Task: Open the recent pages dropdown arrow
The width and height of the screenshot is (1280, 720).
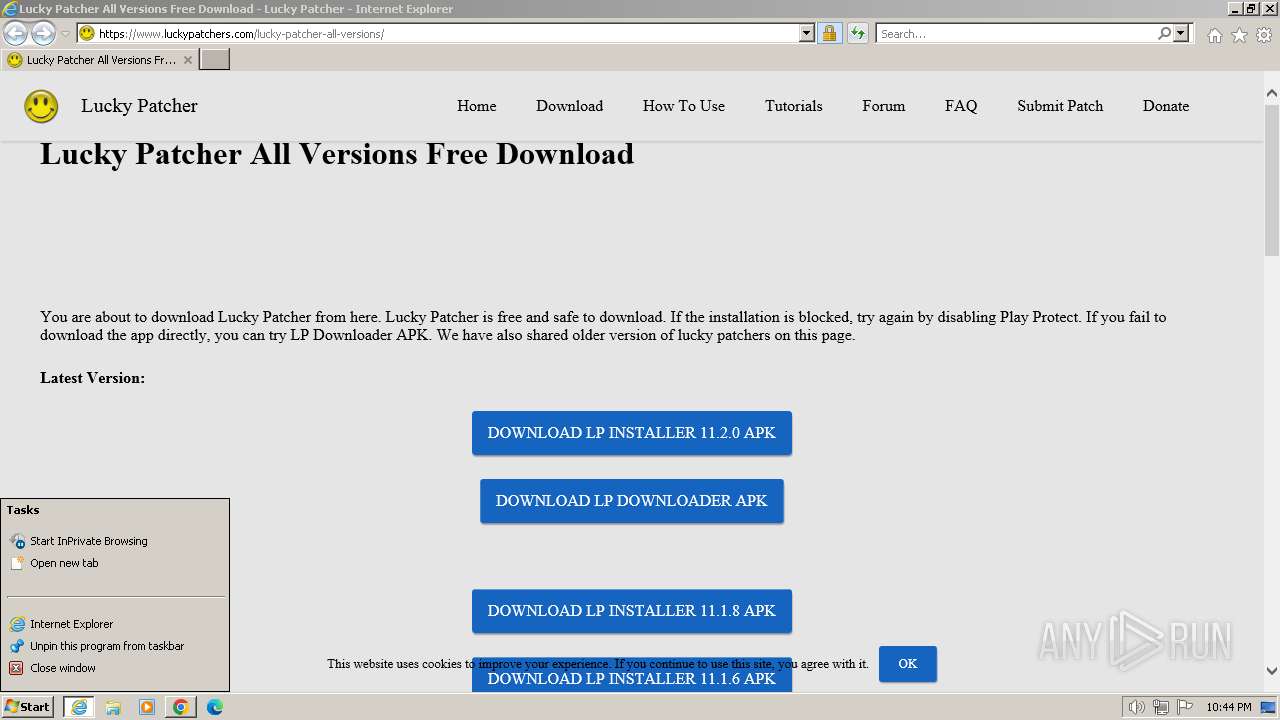Action: pyautogui.click(x=65, y=34)
